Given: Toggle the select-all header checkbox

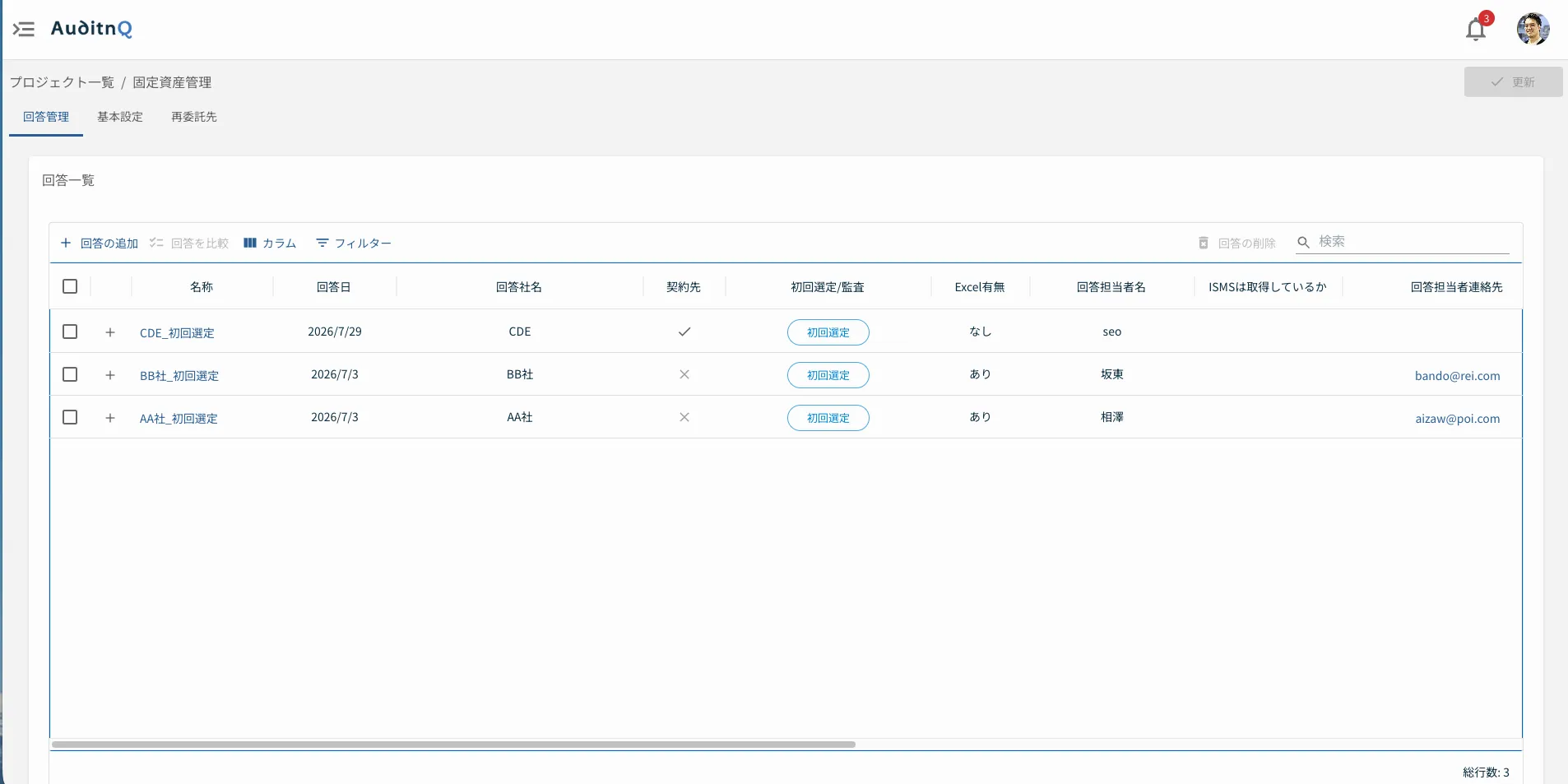Looking at the screenshot, I should pyautogui.click(x=70, y=286).
